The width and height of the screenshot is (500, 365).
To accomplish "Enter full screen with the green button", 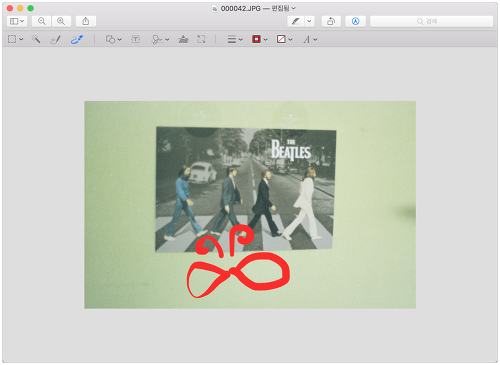I will (x=30, y=8).
